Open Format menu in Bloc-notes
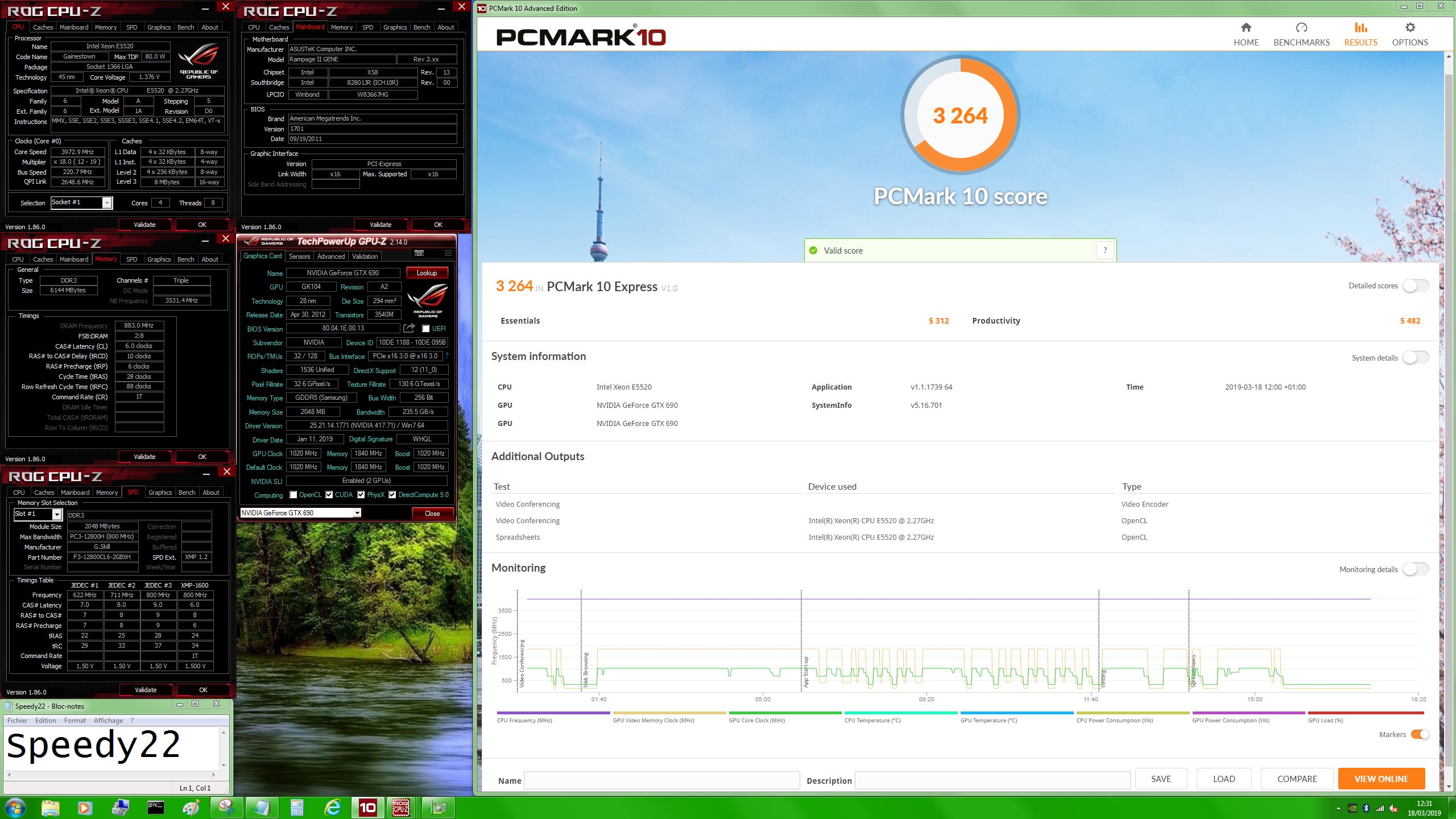The image size is (1456, 819). tap(75, 720)
